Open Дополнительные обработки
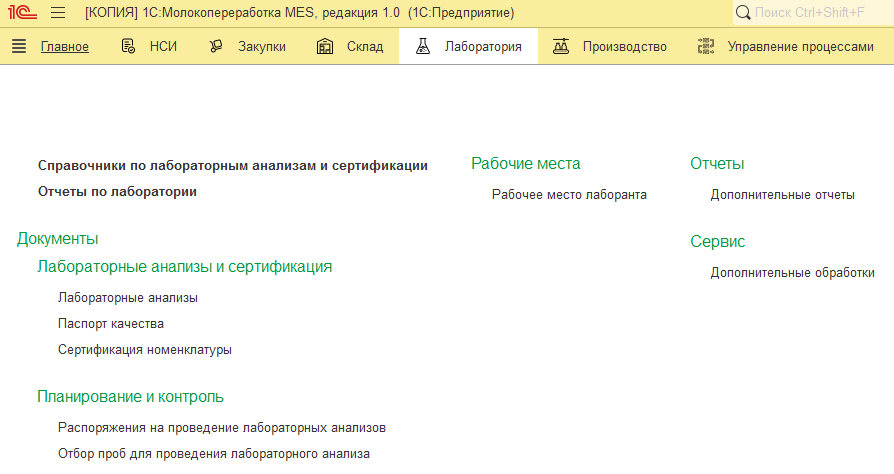 click(793, 273)
